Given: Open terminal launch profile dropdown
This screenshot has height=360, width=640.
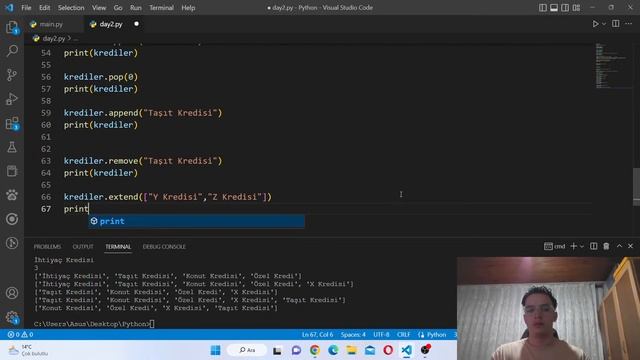Looking at the screenshot, I should (582, 246).
